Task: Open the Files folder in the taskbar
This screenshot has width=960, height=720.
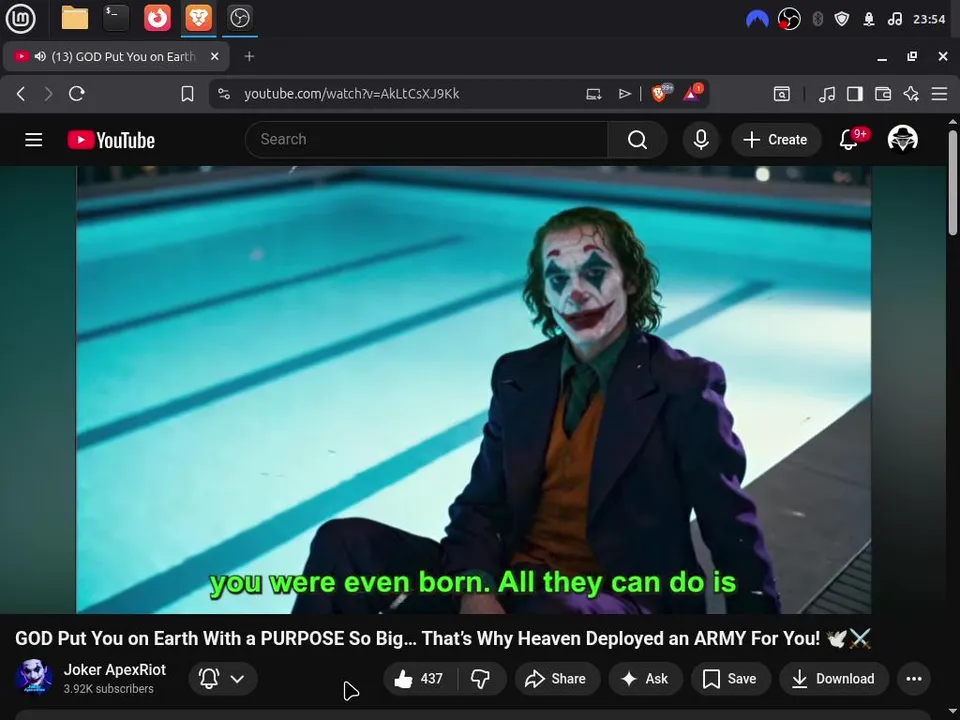Action: point(75,18)
